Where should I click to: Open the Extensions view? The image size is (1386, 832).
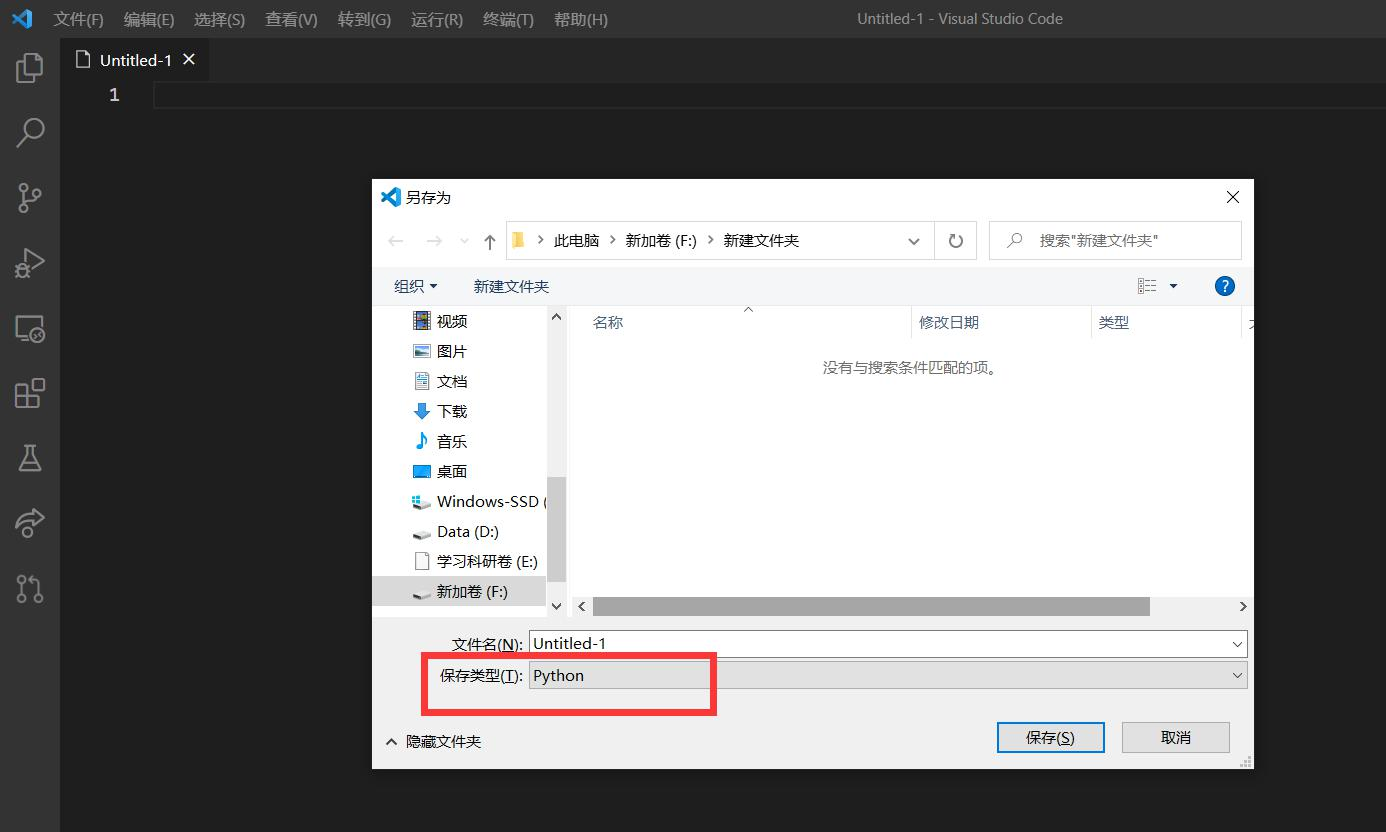29,393
